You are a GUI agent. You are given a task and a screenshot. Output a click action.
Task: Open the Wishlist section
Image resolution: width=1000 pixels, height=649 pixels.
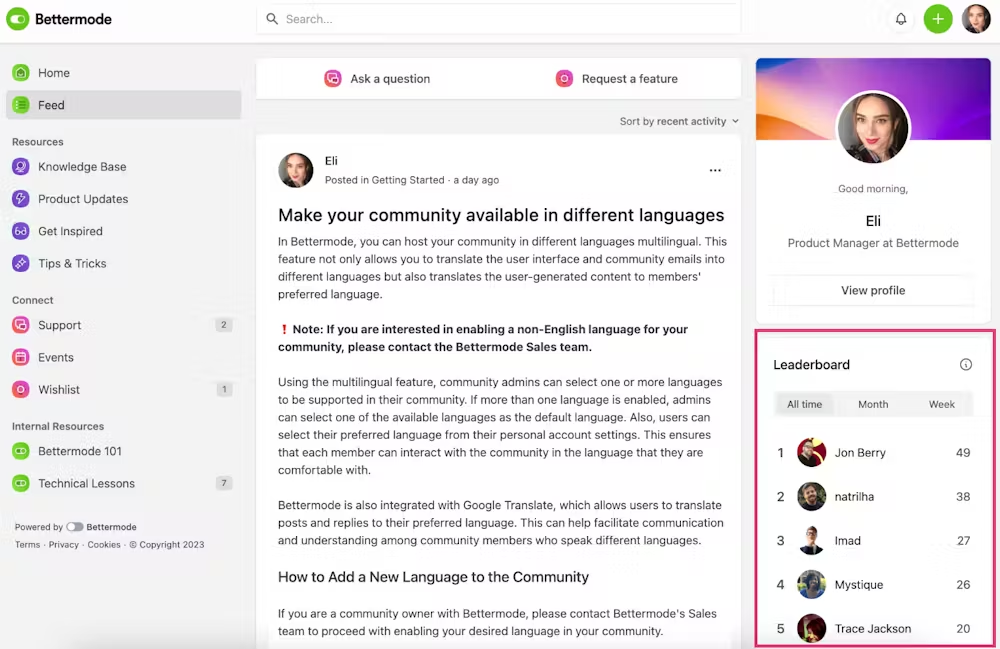tap(59, 389)
